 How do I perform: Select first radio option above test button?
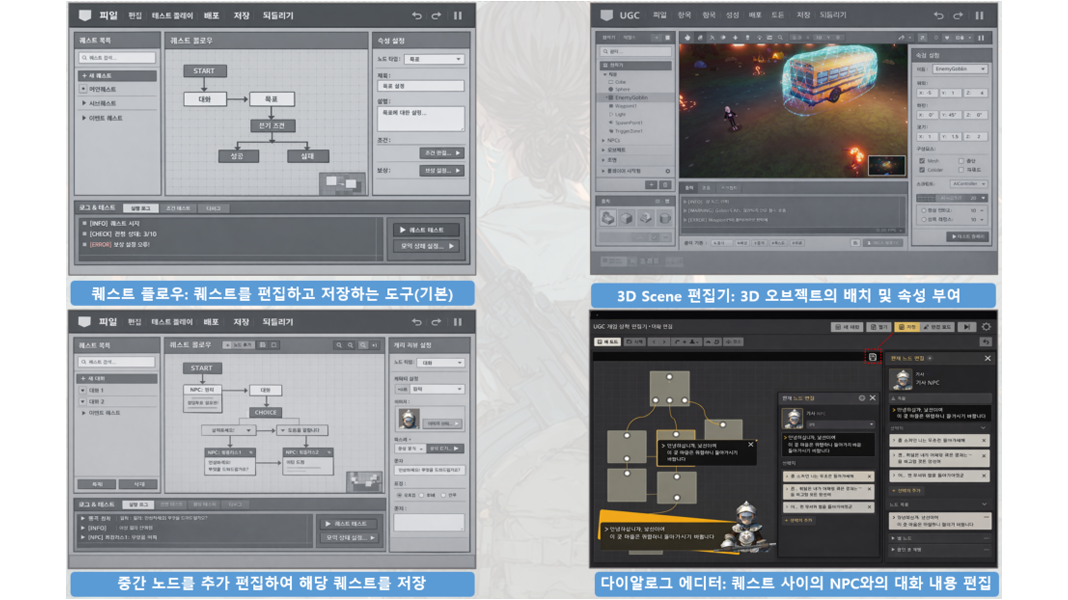(923, 211)
